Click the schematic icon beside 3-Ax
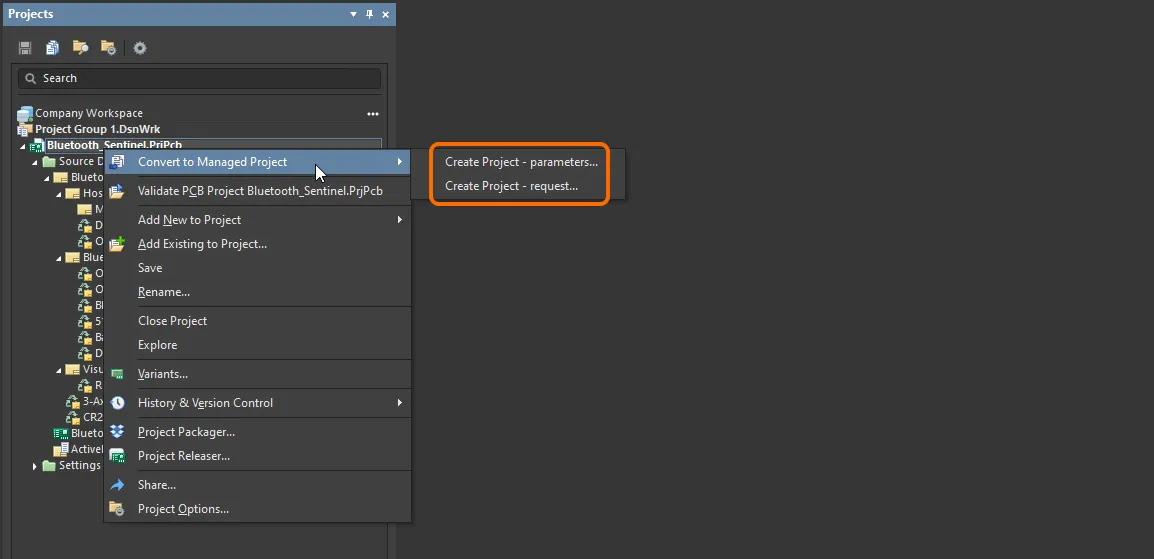This screenshot has height=559, width=1154. point(73,402)
